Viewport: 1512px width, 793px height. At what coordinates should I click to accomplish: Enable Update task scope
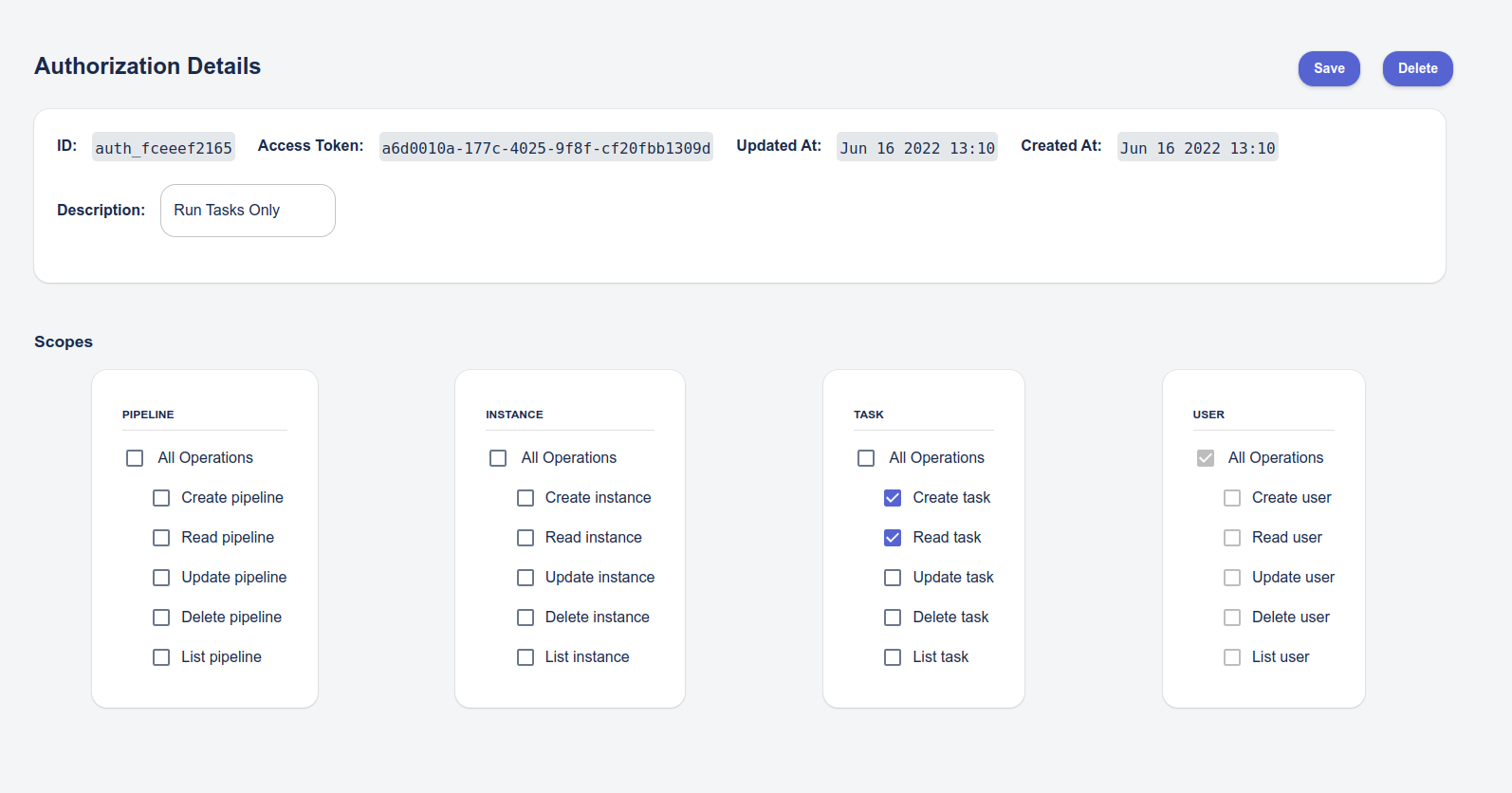pos(893,578)
